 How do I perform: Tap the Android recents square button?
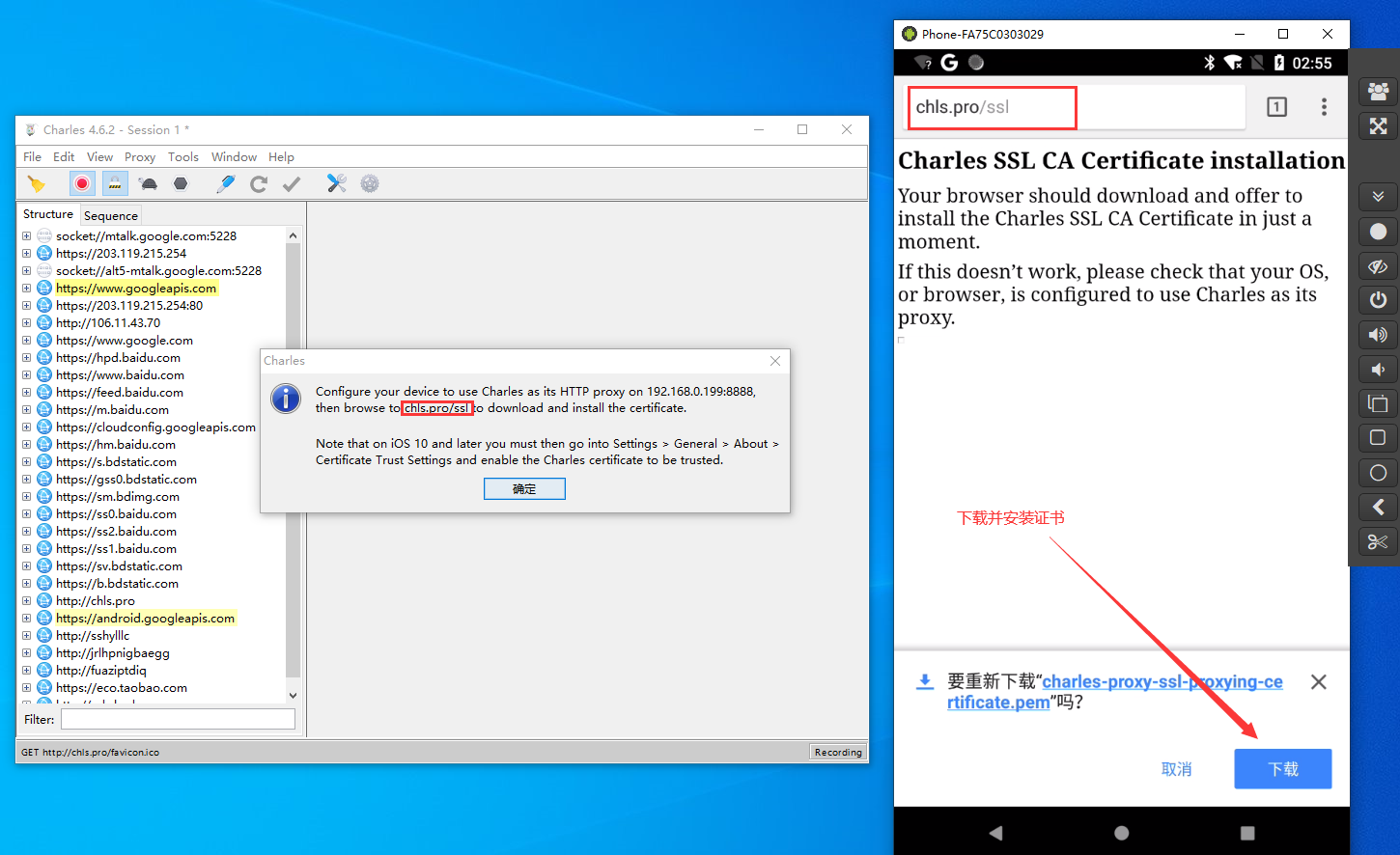(1247, 832)
